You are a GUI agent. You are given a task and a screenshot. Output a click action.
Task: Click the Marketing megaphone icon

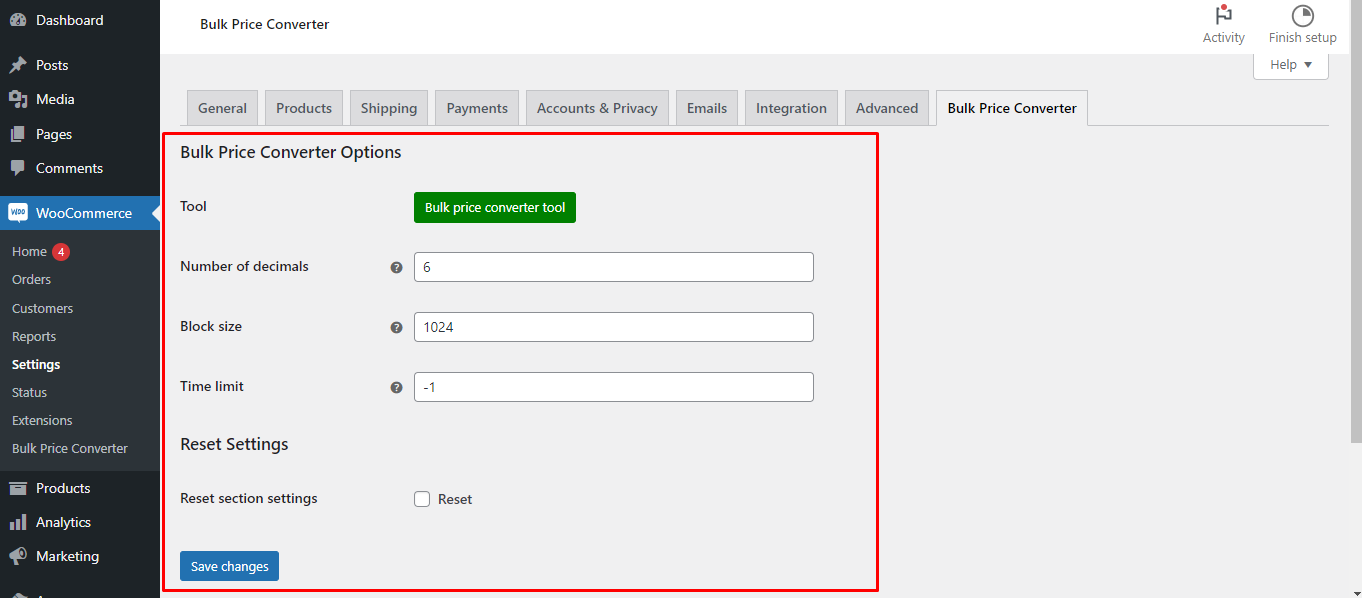(18, 556)
